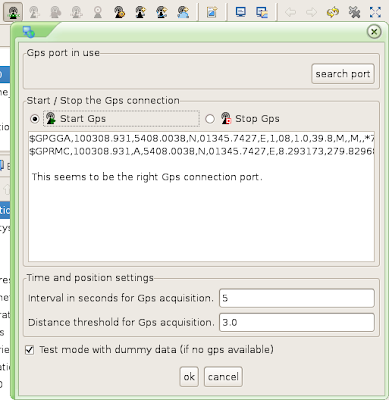The height and width of the screenshot is (400, 389).
Task: Click the search port button
Action: pos(343,74)
